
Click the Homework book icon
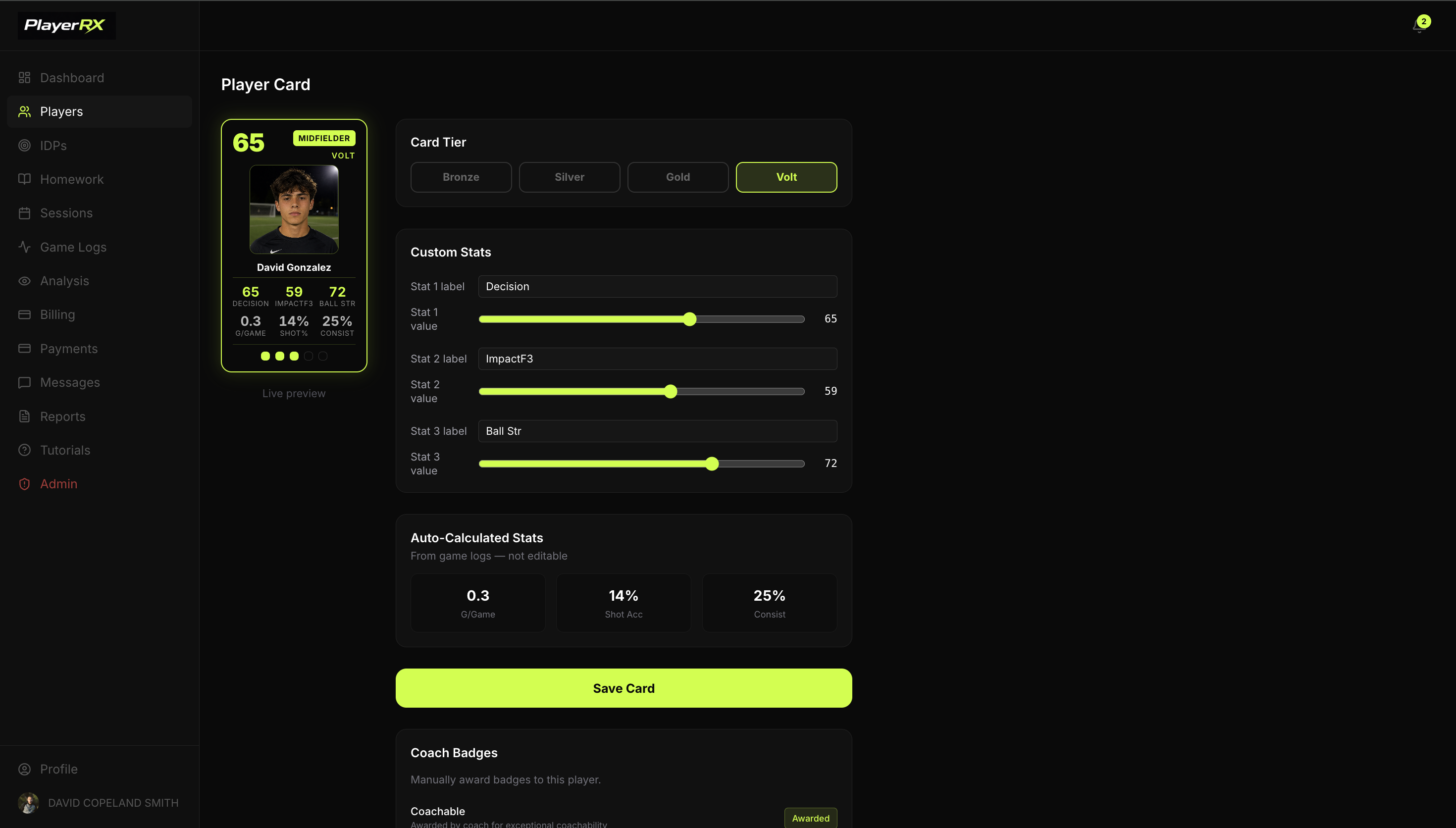24,179
